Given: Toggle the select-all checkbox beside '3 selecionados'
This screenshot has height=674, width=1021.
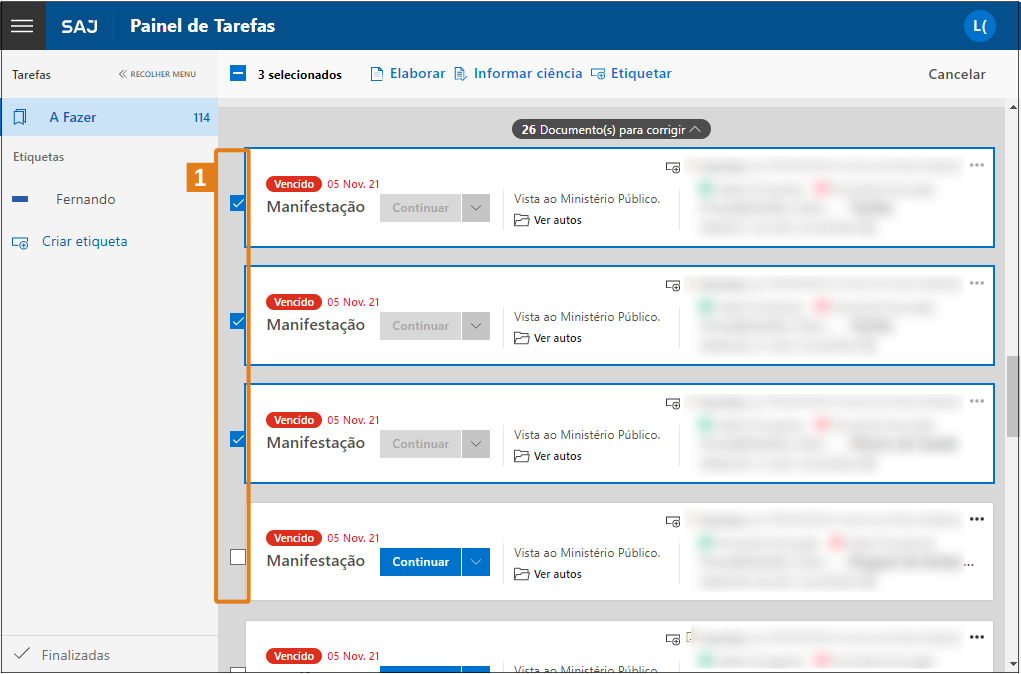Looking at the screenshot, I should 238,73.
